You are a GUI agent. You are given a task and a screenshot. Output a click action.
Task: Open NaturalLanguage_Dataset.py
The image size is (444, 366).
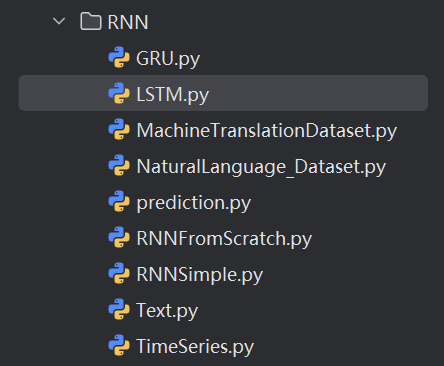click(261, 167)
